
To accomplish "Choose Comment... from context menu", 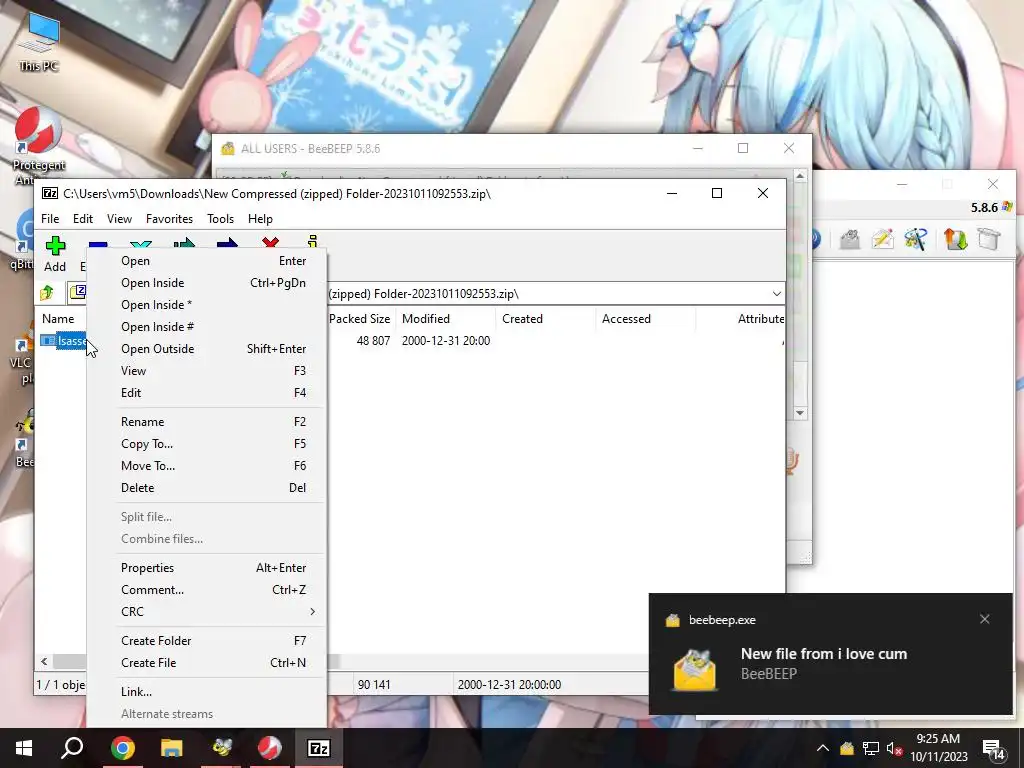I will (206, 590).
